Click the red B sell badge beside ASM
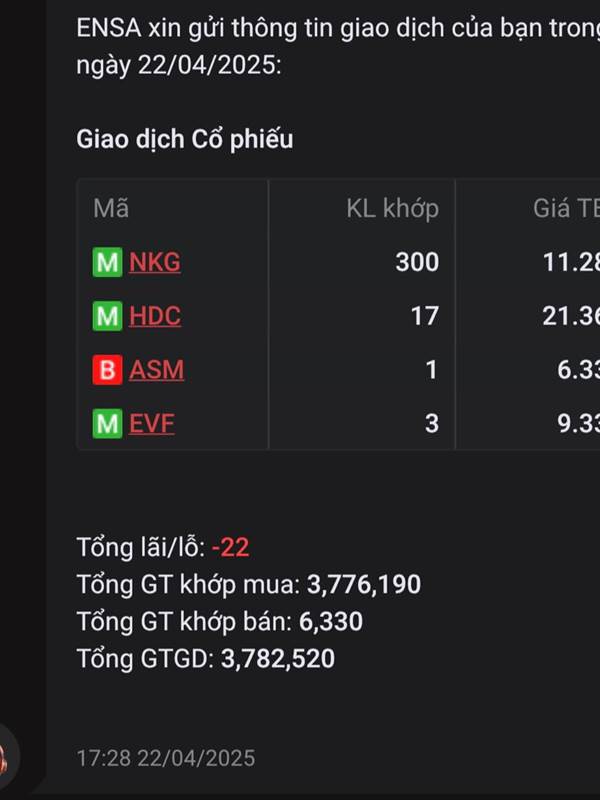This screenshot has width=600, height=800. point(107,369)
